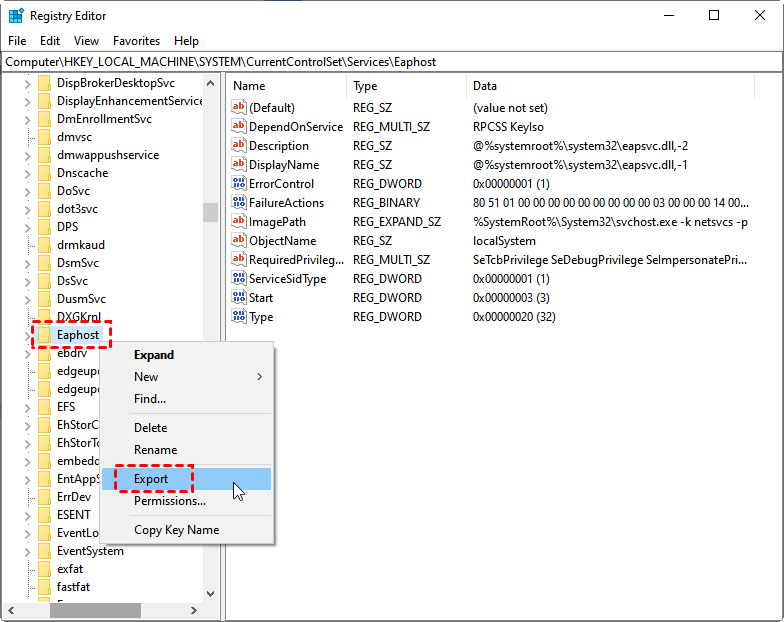The width and height of the screenshot is (784, 622).
Task: Click the tree pane horizontal scrollbar thumb
Action: 95,610
